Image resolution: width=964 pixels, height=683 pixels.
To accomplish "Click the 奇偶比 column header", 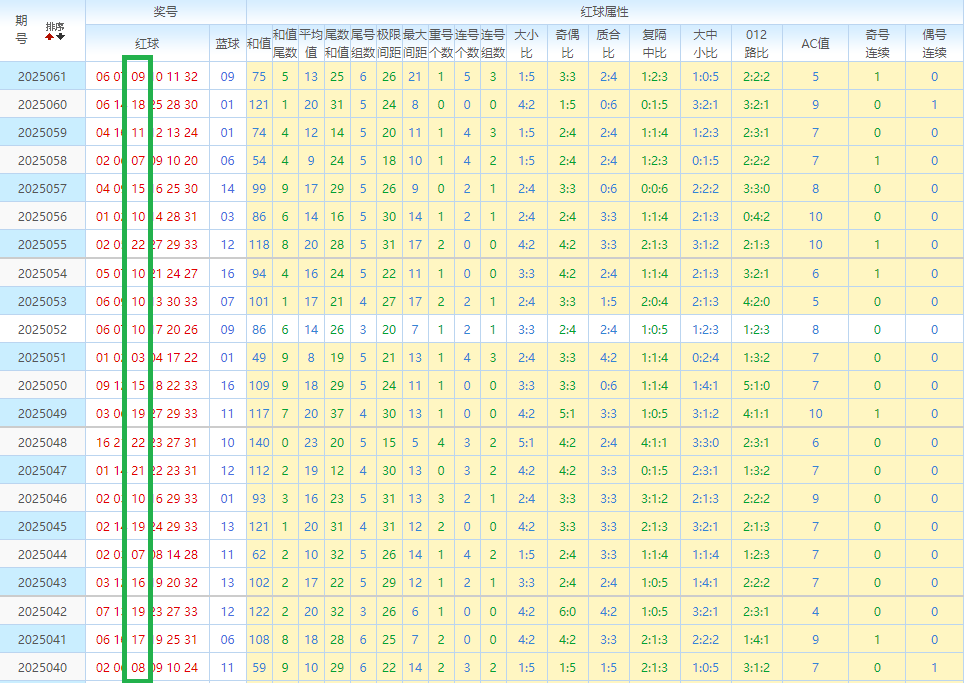I will pyautogui.click(x=567, y=43).
